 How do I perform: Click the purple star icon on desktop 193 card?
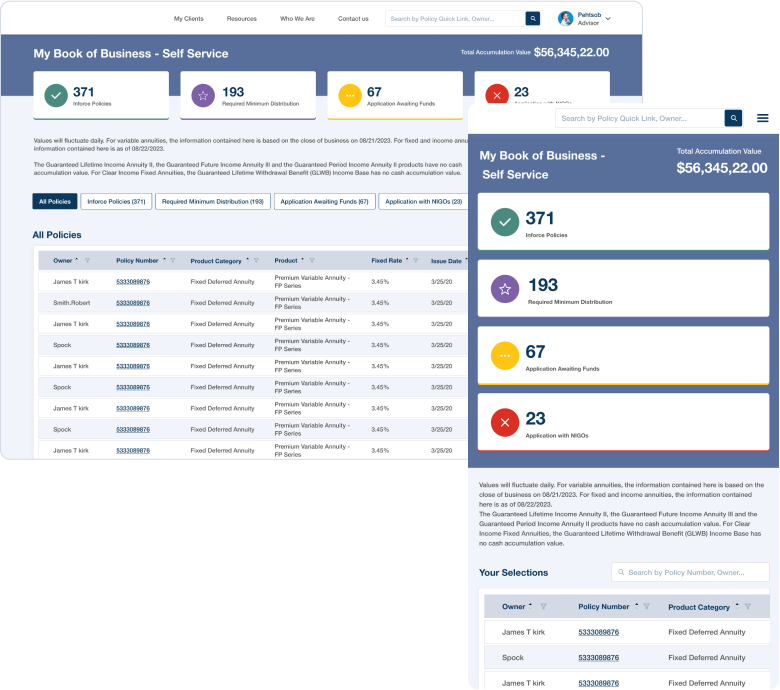click(203, 96)
